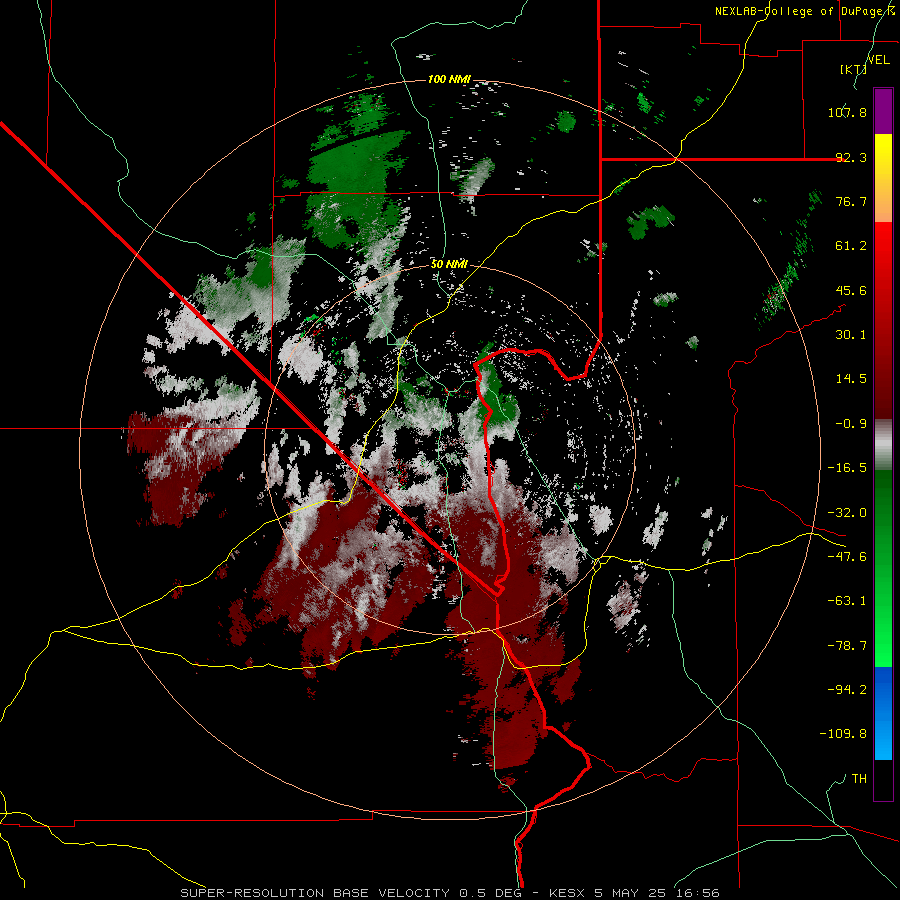900x900 pixels.
Task: Click the VEL legend title
Action: click(879, 60)
